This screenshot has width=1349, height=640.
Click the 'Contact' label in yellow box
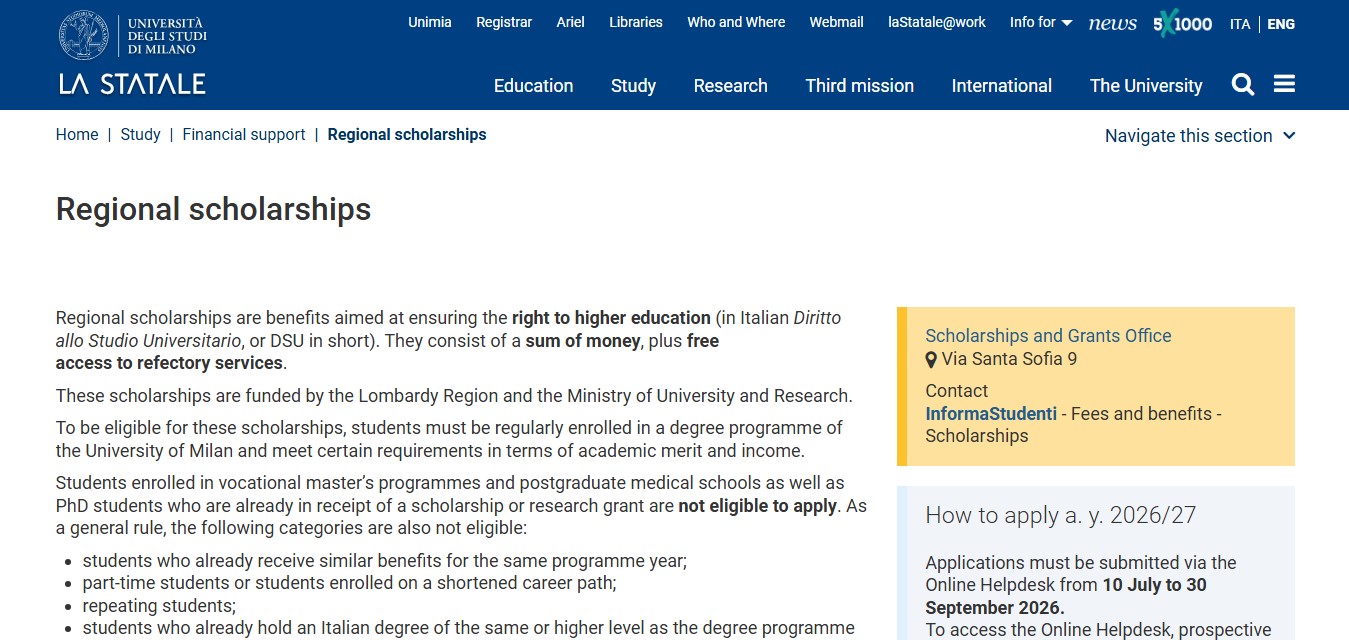coord(956,391)
